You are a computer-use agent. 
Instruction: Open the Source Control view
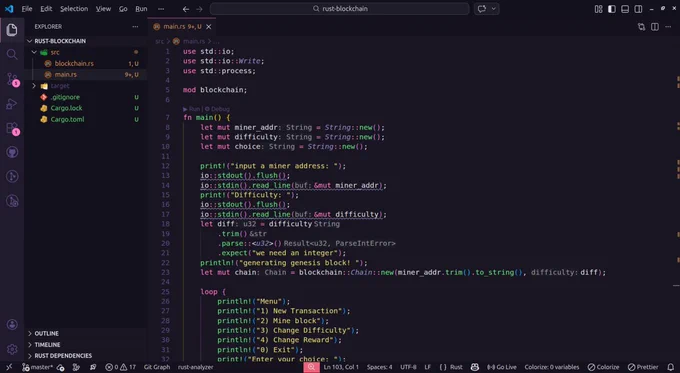pyautogui.click(x=13, y=79)
